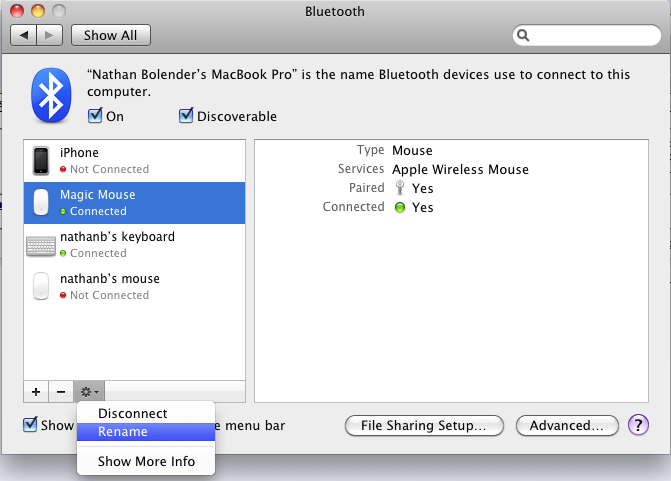Turn off the Bluetooth On checkbox

95,116
